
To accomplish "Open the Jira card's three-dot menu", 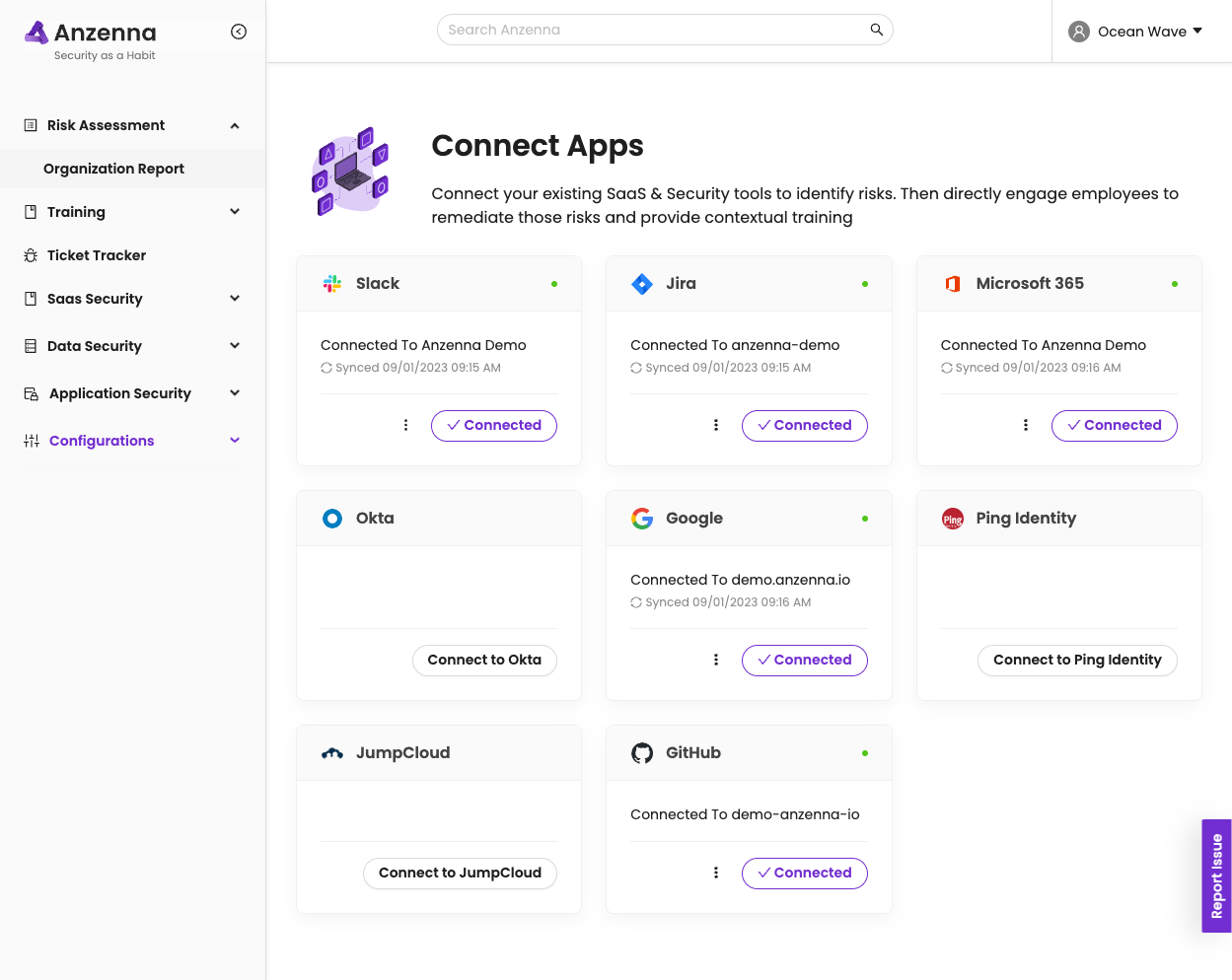I will pos(716,425).
